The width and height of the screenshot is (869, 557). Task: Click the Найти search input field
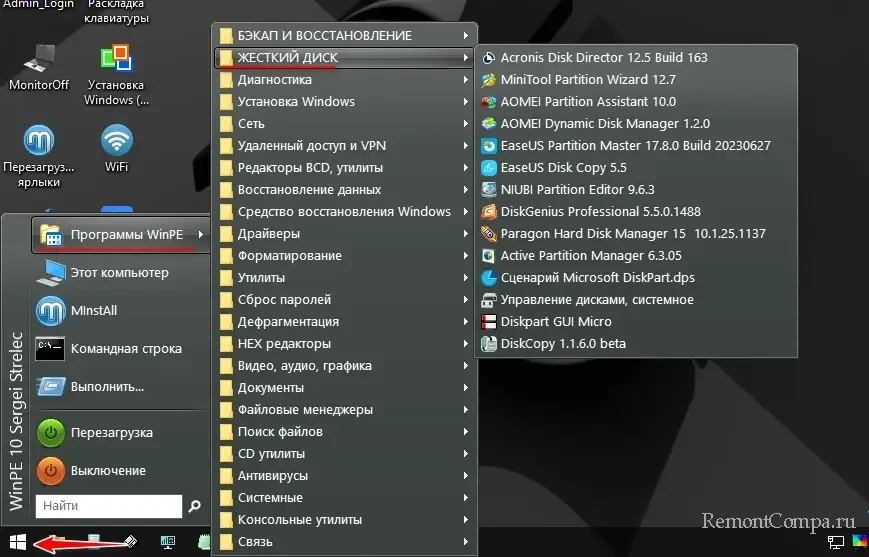109,506
